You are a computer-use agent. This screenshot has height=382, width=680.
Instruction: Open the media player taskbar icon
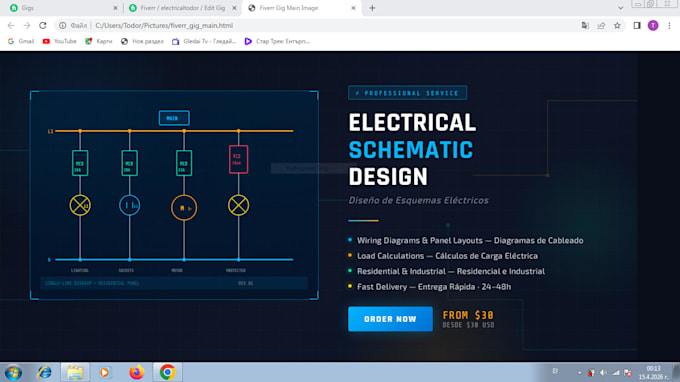coord(105,372)
